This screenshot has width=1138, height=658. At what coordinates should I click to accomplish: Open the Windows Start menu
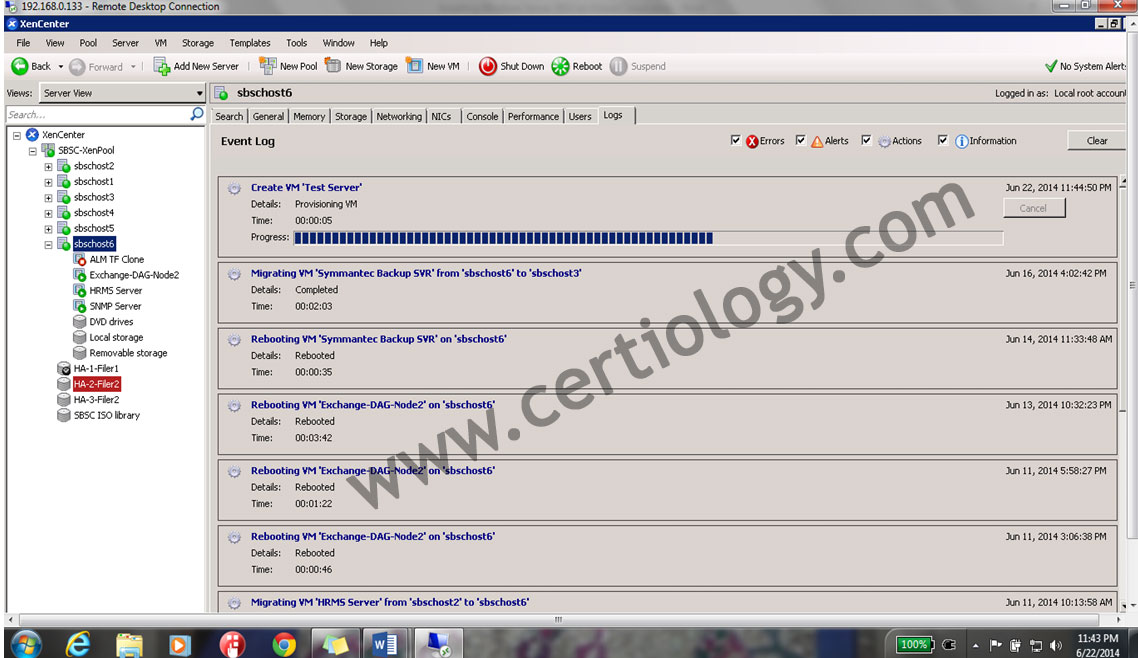[26, 644]
